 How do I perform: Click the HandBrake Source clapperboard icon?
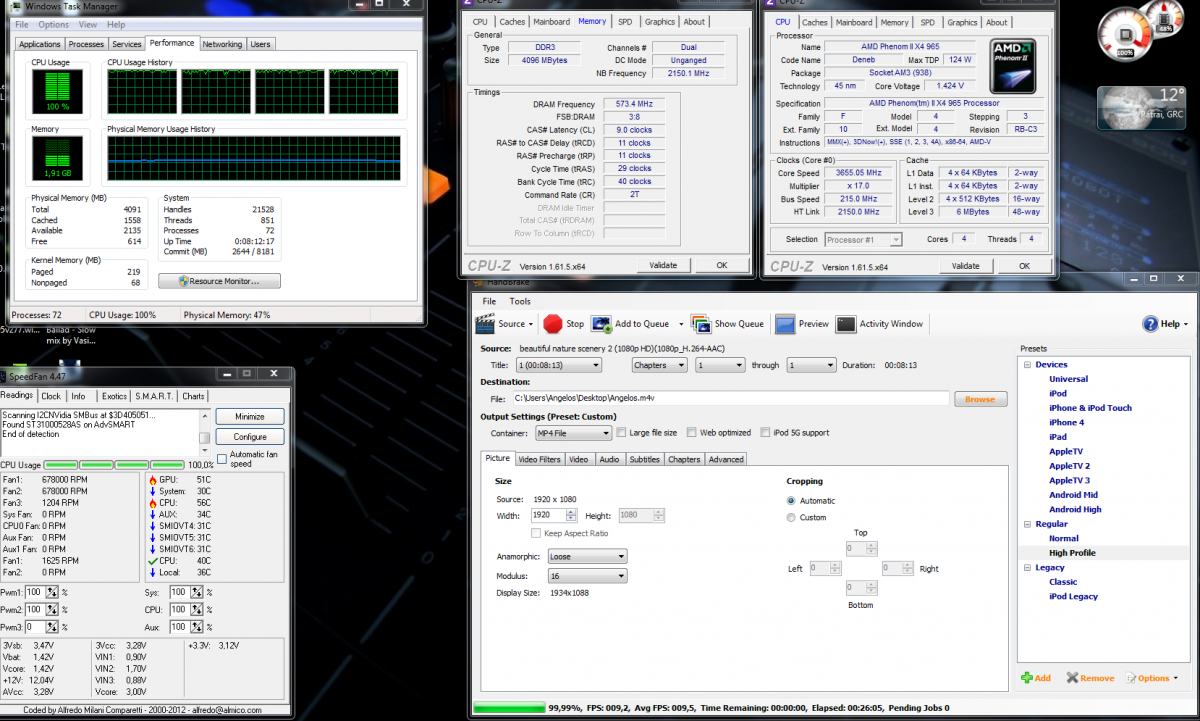pyautogui.click(x=485, y=323)
